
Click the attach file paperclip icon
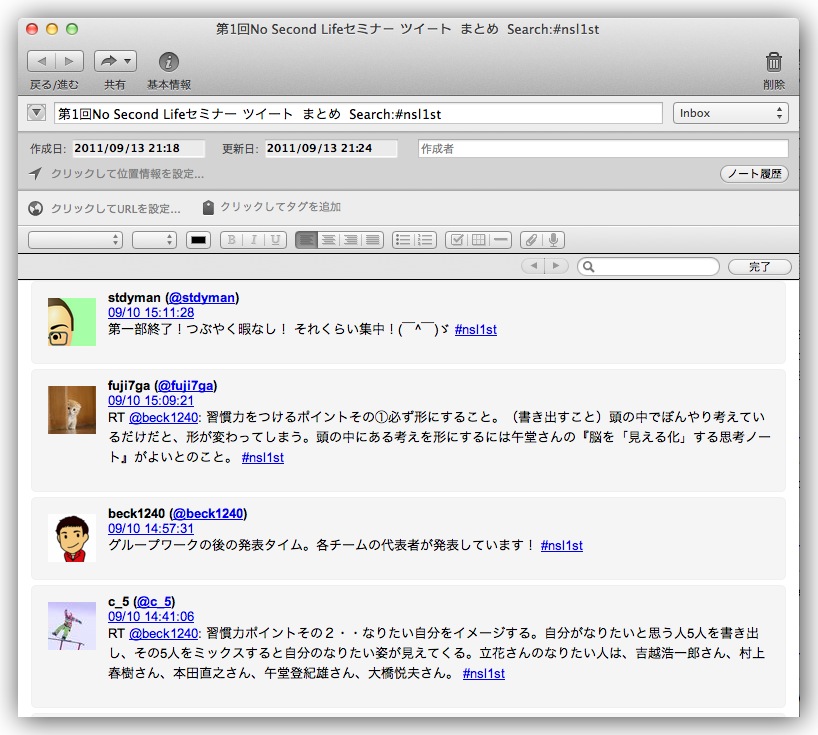pos(530,240)
